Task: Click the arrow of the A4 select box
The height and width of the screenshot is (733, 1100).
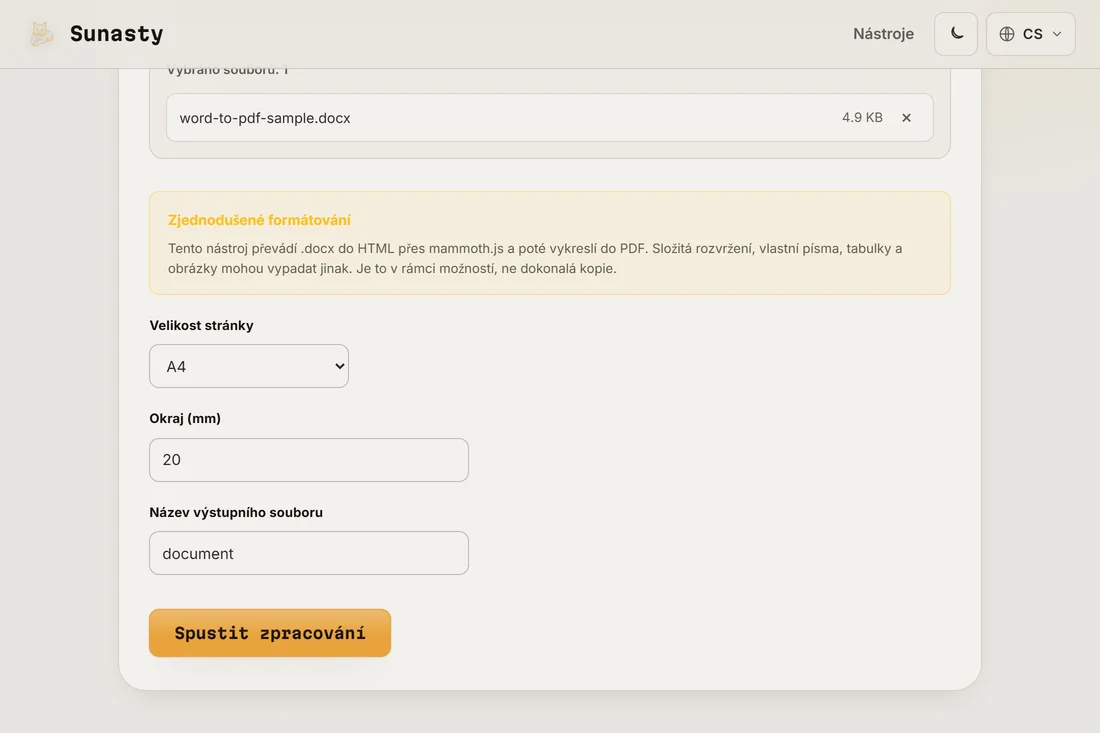Action: click(340, 366)
